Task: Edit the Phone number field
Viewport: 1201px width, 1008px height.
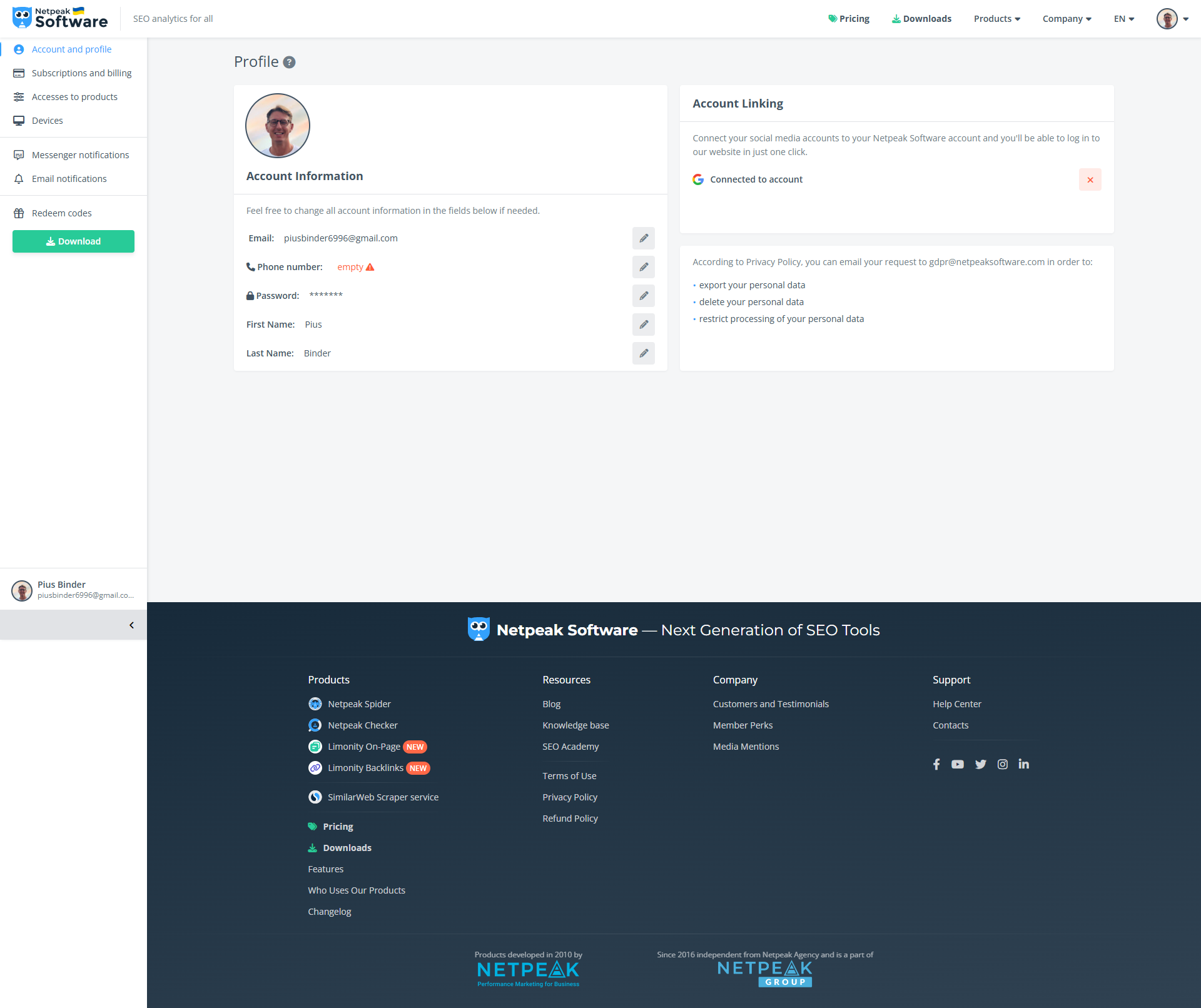Action: 643,267
